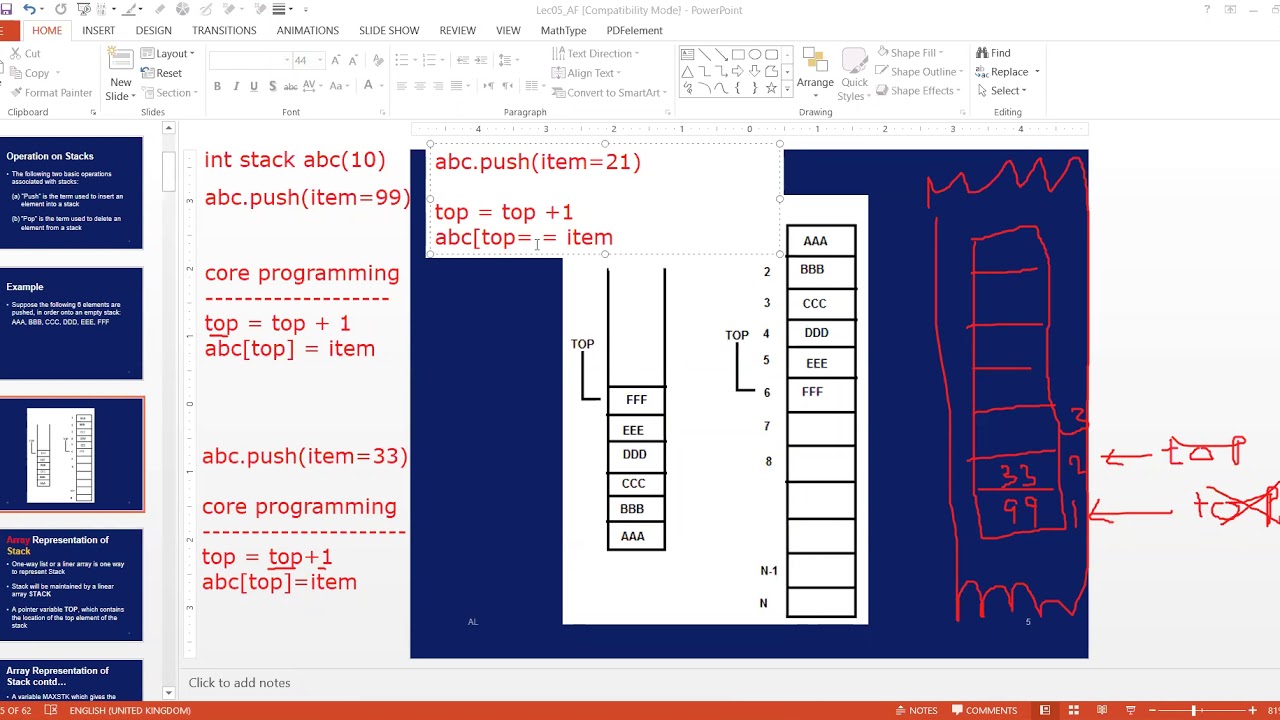
Task: Switch to Slide Sorter view
Action: click(1074, 710)
